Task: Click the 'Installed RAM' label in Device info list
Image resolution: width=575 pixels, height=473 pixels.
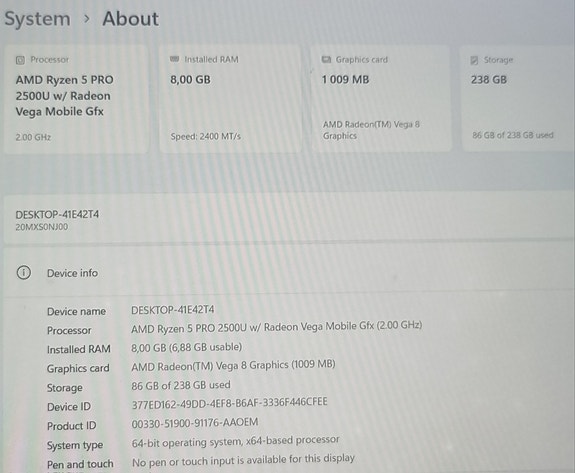Action: coord(78,349)
